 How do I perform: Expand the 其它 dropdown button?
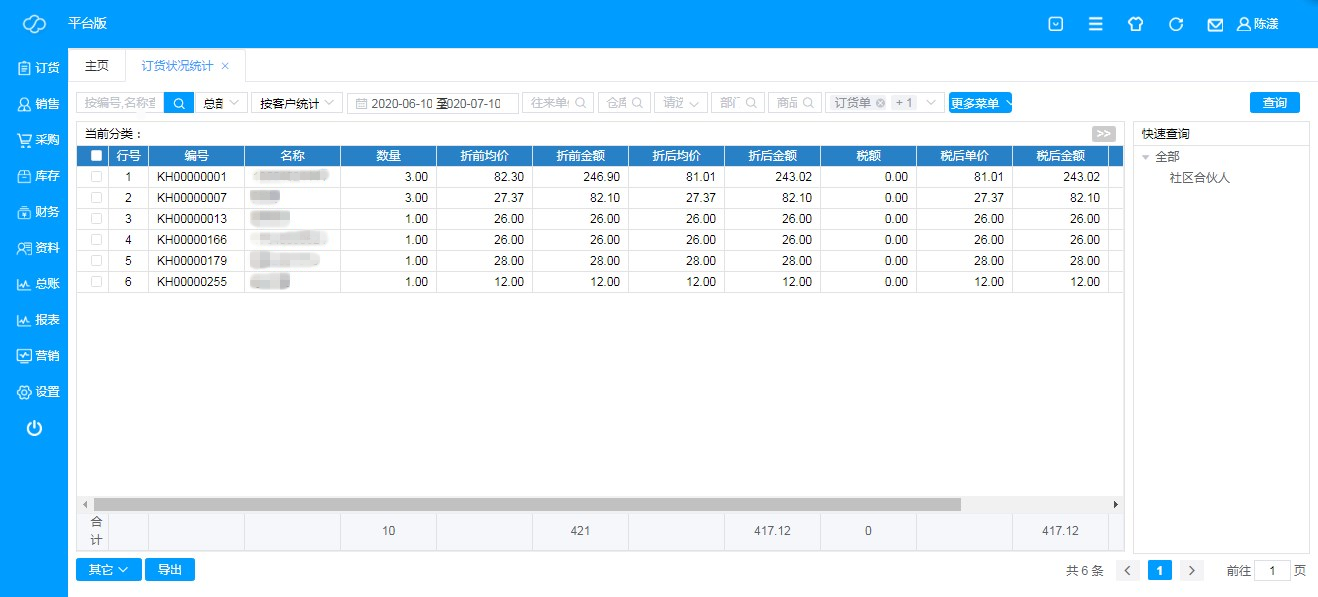pos(108,570)
